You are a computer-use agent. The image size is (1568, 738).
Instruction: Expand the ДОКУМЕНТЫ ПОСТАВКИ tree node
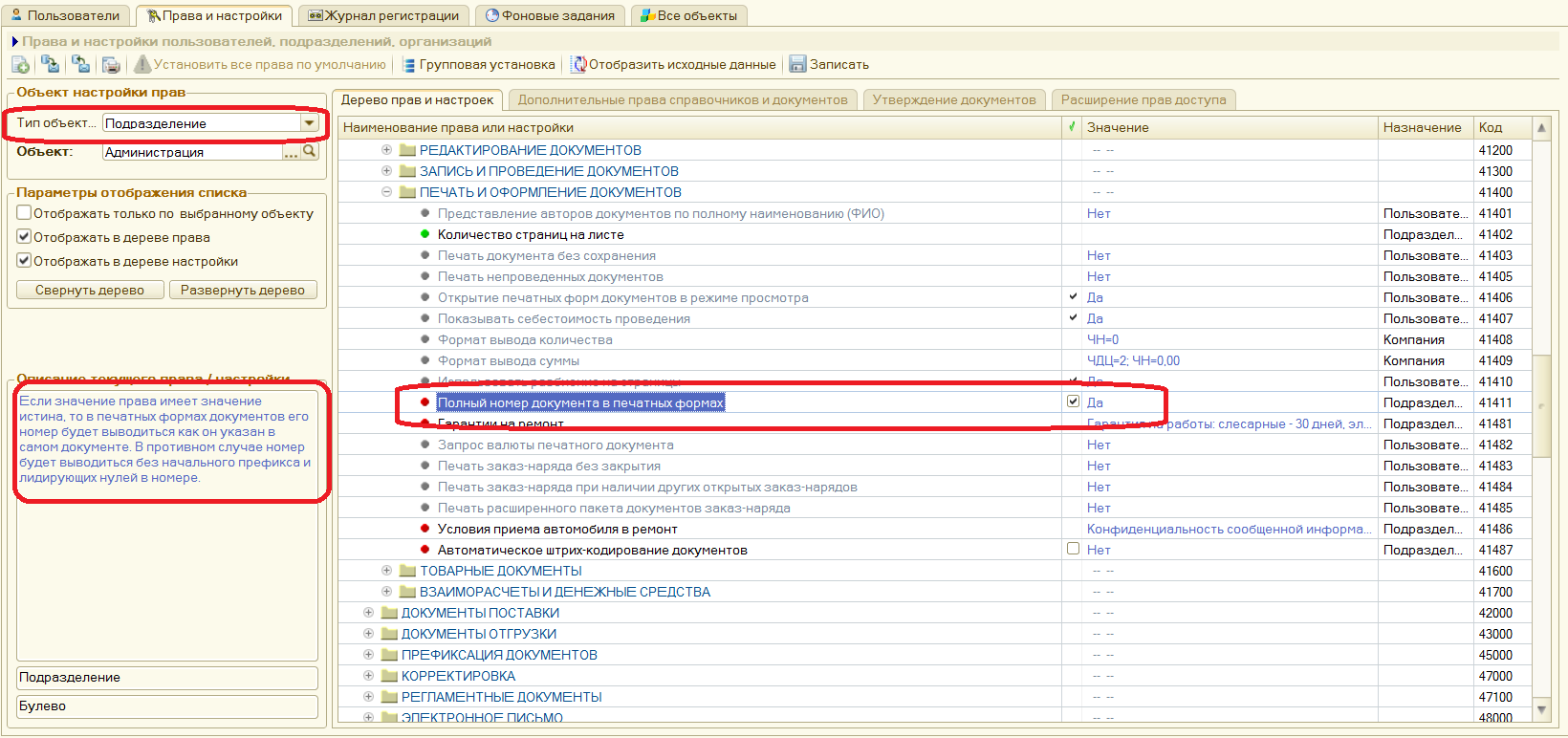click(x=368, y=612)
